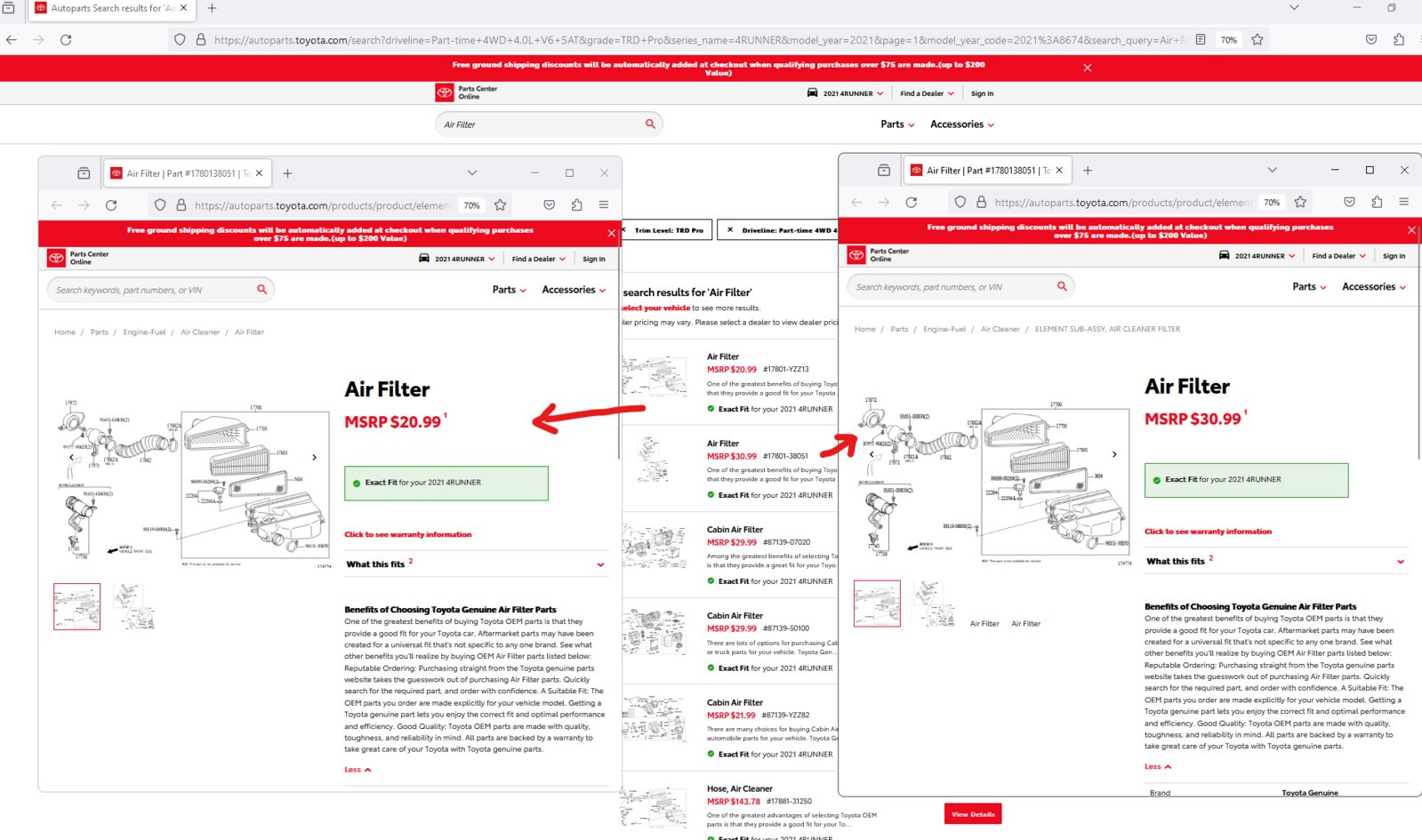
Task: Expand the Accessories menu in the background window
Action: [x=962, y=124]
